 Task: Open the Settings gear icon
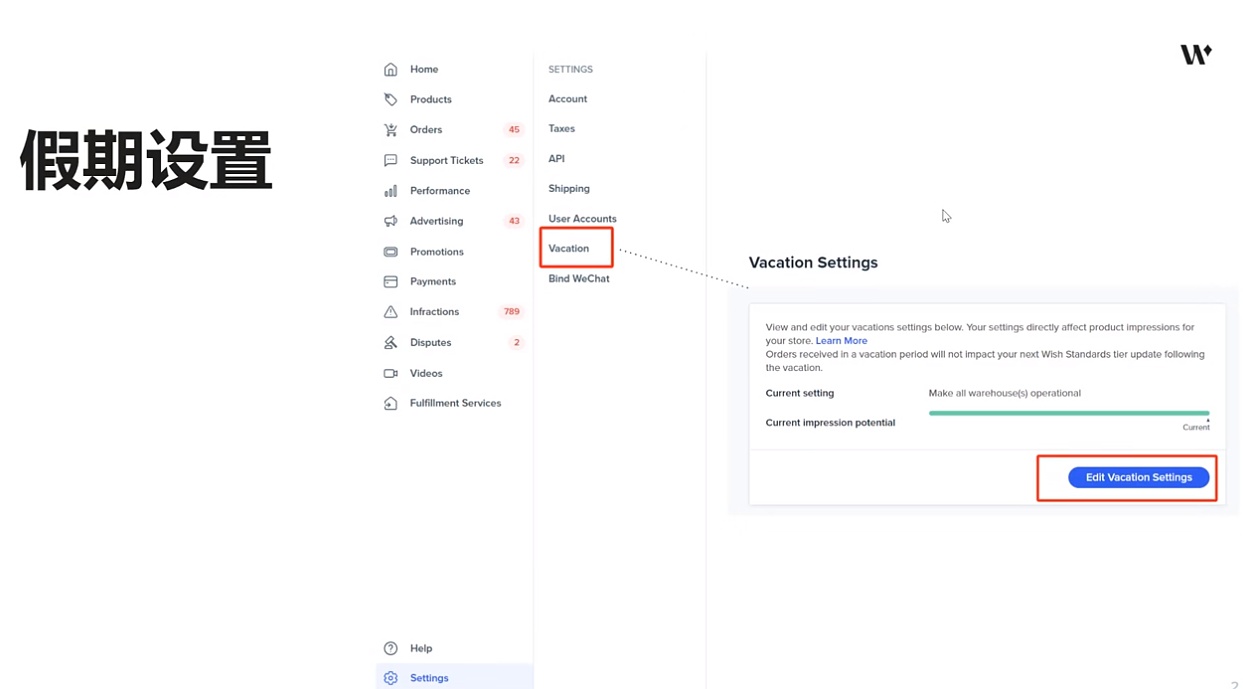pos(391,678)
